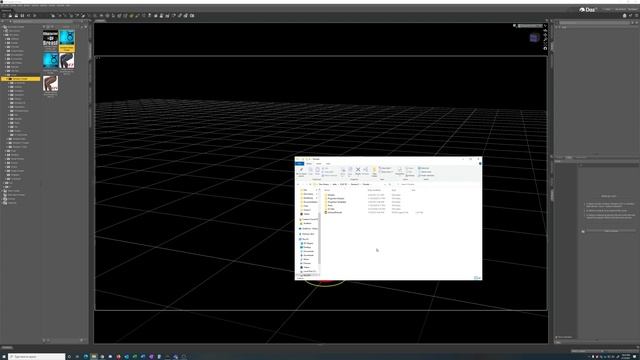Click the Windows taskbar search box
Screen dimensions: 640x360
pyautogui.click(x=37, y=356)
